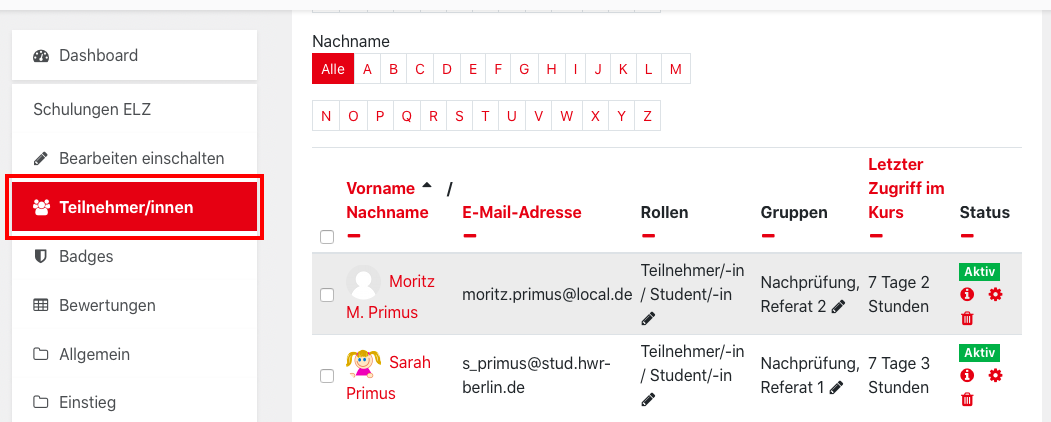Image resolution: width=1051 pixels, height=422 pixels.
Task: Edit Sarah's groups via the pencil icon
Action: [836, 387]
